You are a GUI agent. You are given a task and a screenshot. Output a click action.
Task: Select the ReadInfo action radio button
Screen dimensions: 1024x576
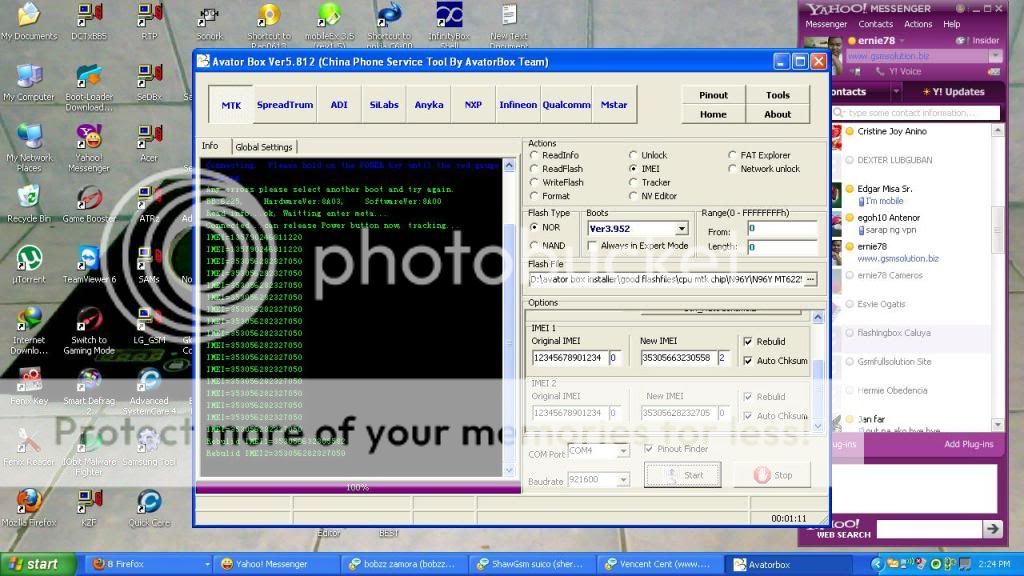click(535, 156)
